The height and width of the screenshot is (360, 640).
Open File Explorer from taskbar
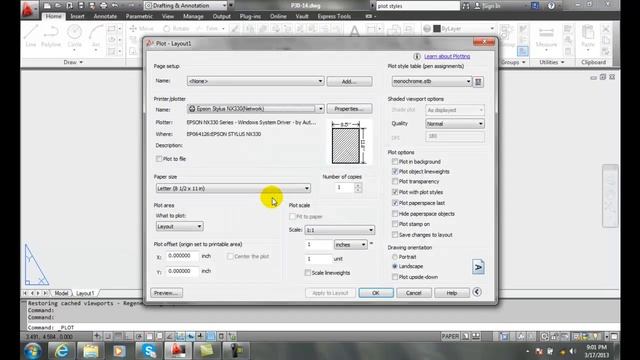click(x=90, y=351)
